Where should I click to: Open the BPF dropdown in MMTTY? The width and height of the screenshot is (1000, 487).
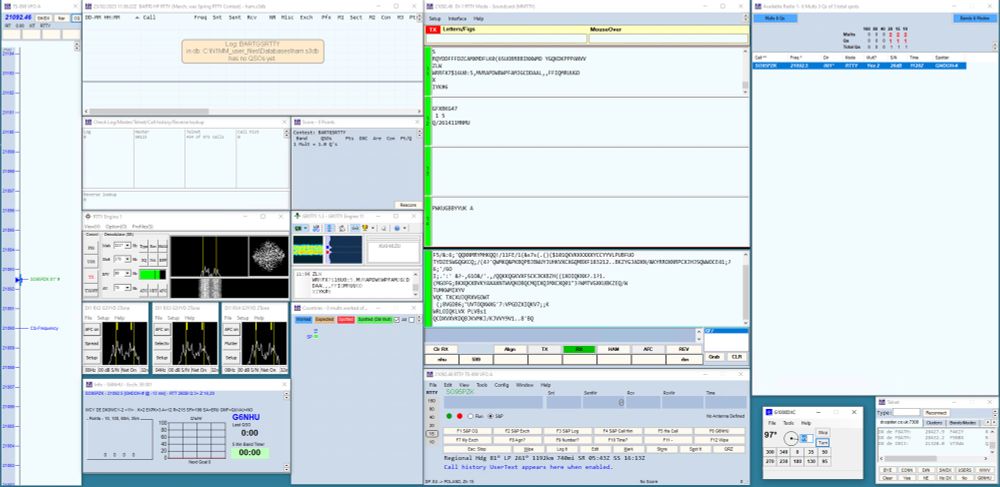coord(128,273)
